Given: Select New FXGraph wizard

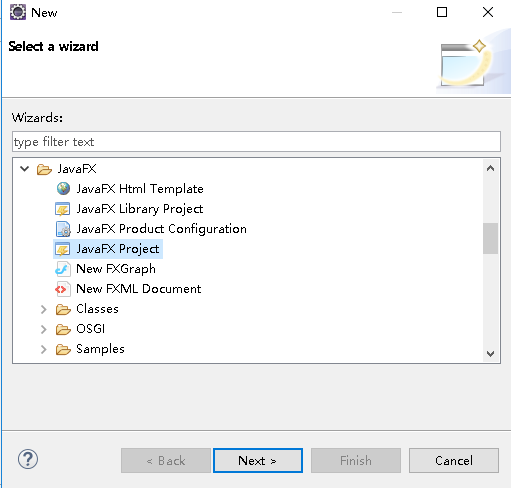Looking at the screenshot, I should (x=116, y=269).
